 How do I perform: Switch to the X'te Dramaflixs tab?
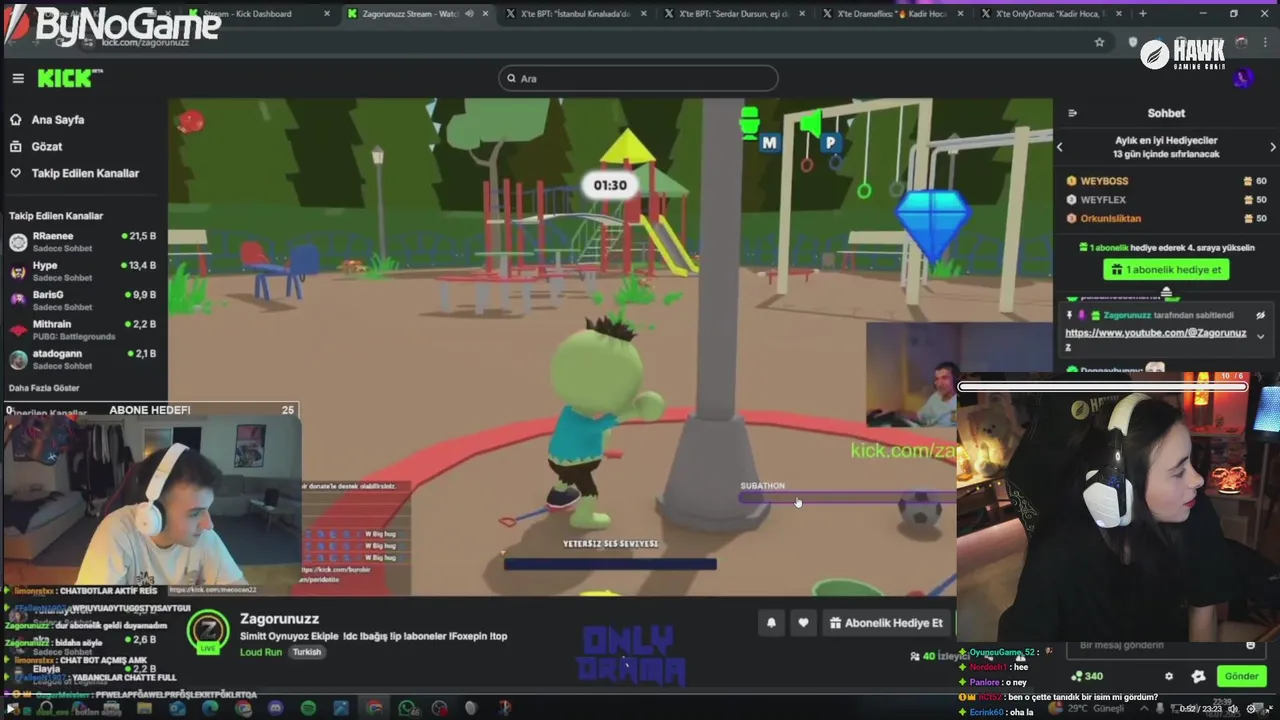tap(893, 14)
